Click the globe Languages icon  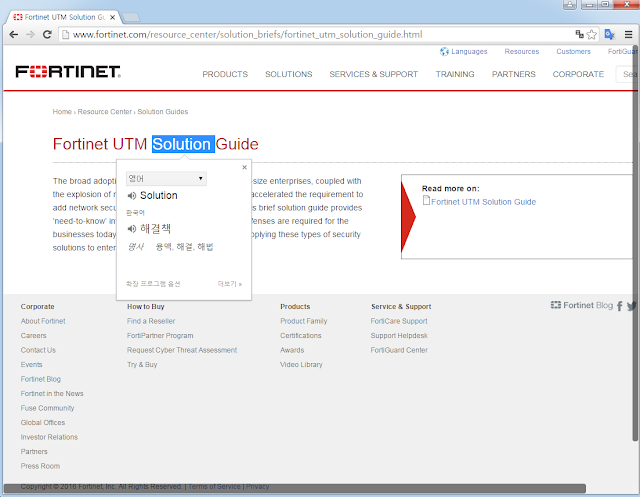444,51
